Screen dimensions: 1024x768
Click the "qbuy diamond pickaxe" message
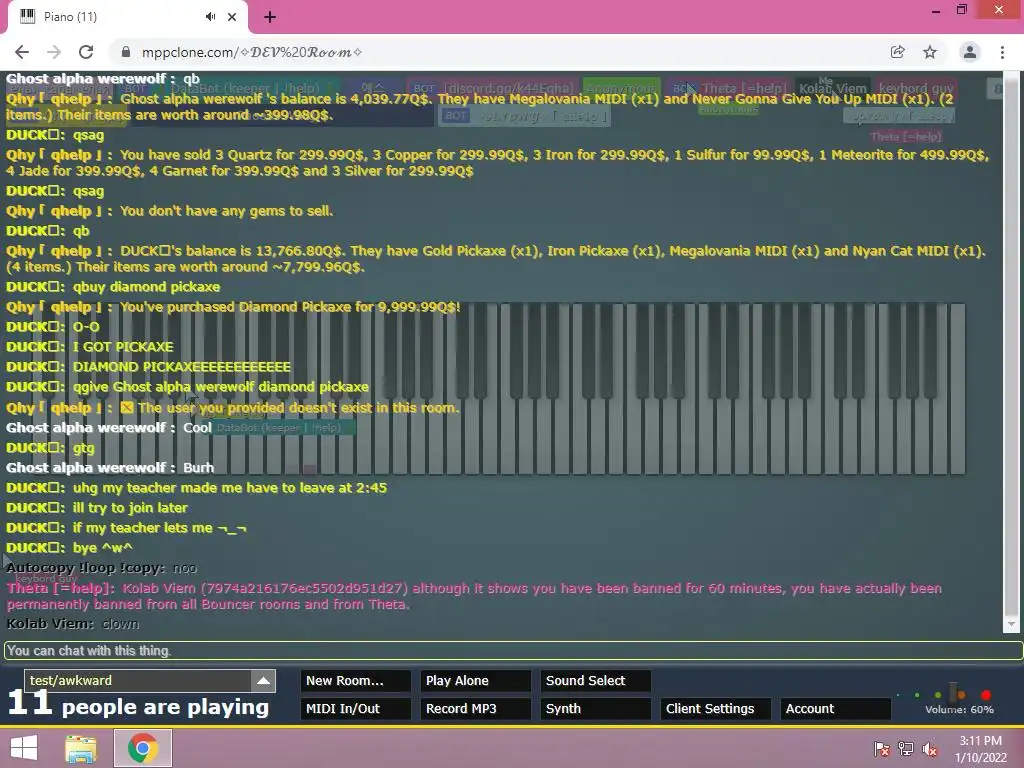(x=113, y=287)
